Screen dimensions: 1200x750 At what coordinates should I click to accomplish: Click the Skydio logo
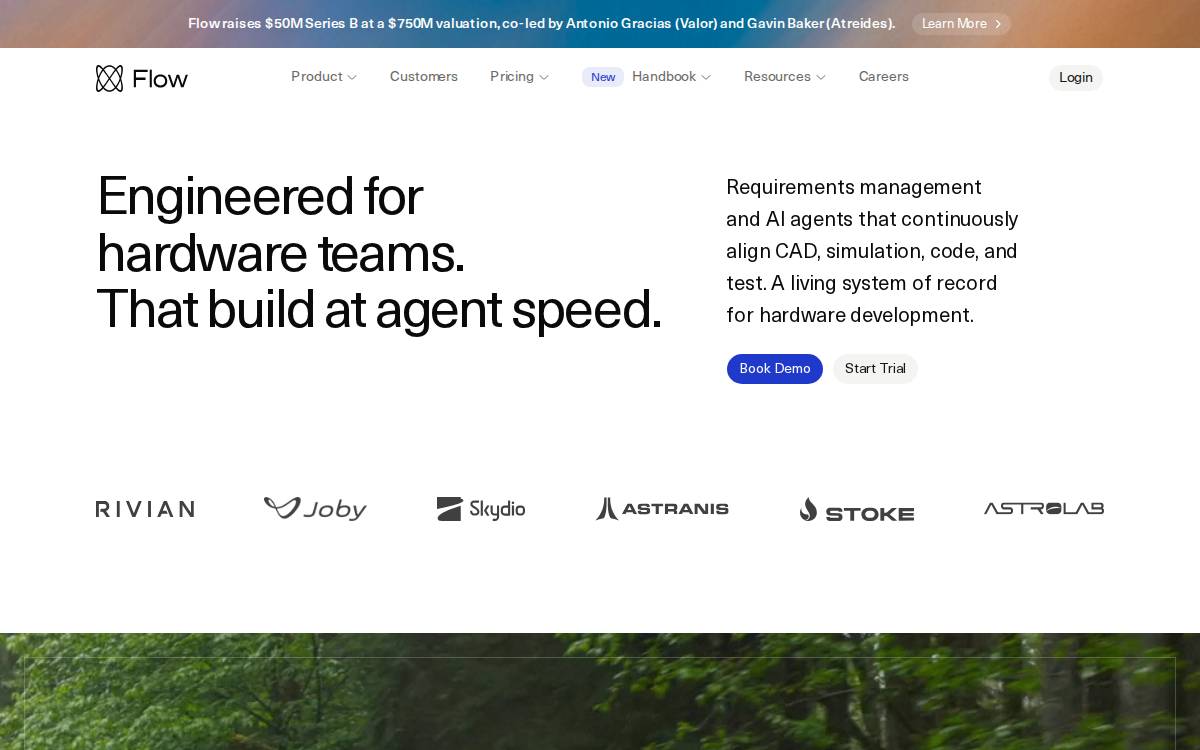pyautogui.click(x=481, y=509)
